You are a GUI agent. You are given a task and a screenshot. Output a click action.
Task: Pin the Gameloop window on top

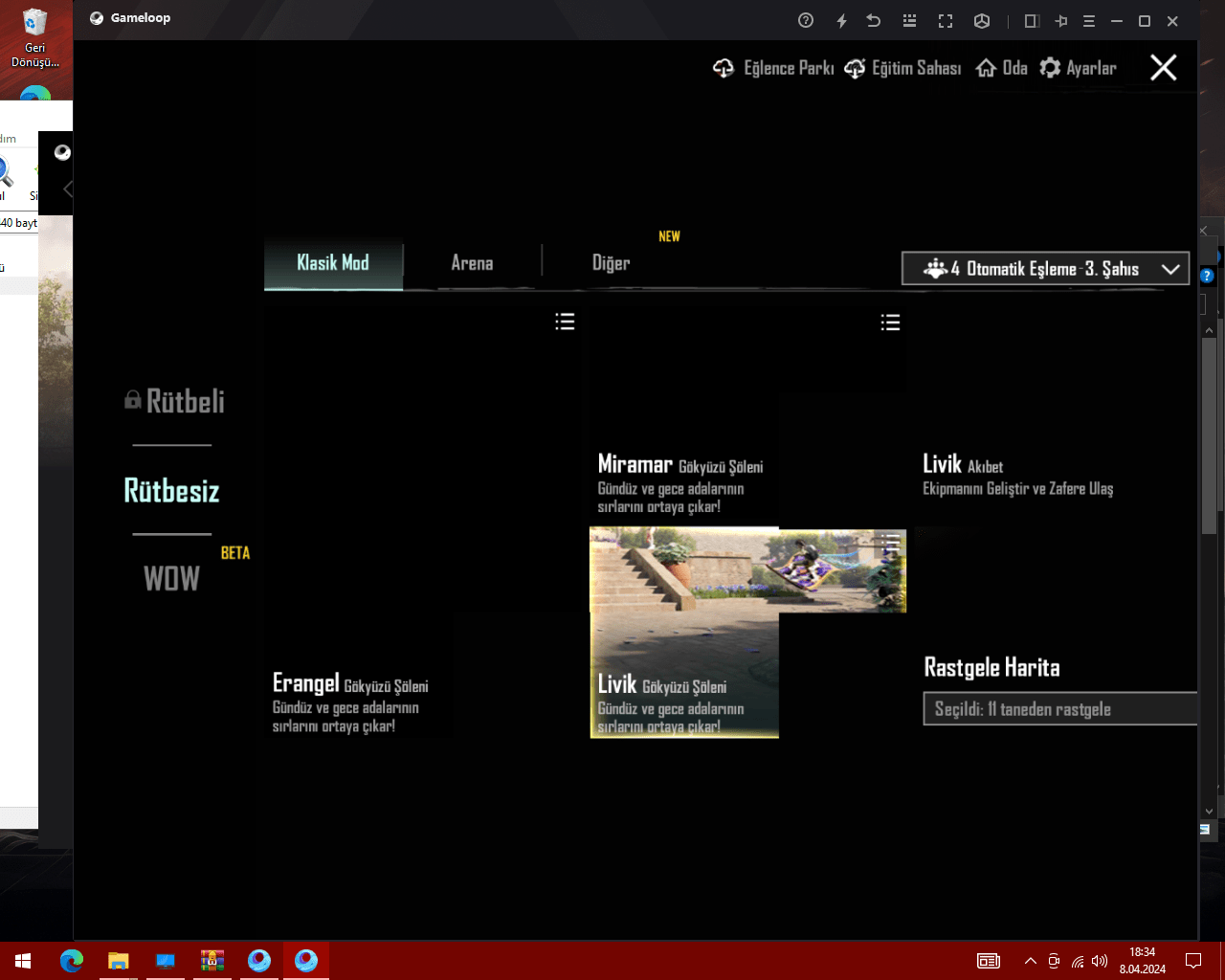tap(1061, 20)
